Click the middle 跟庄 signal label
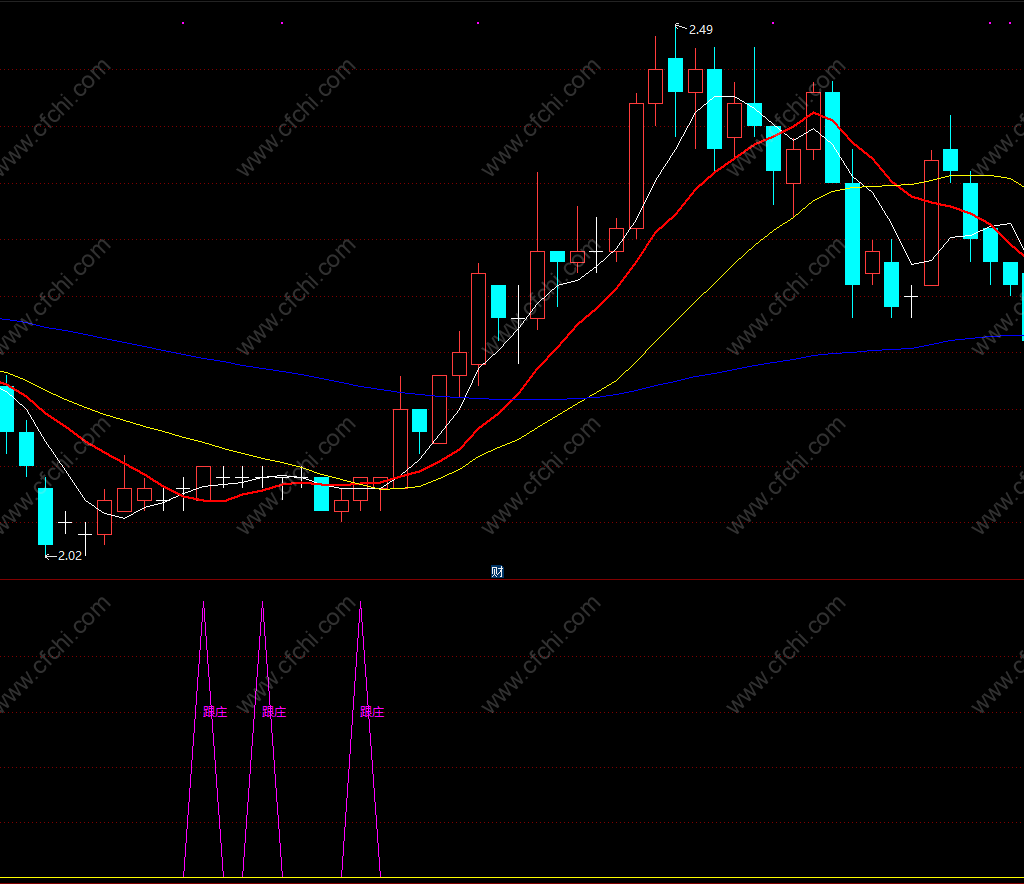 [x=274, y=712]
